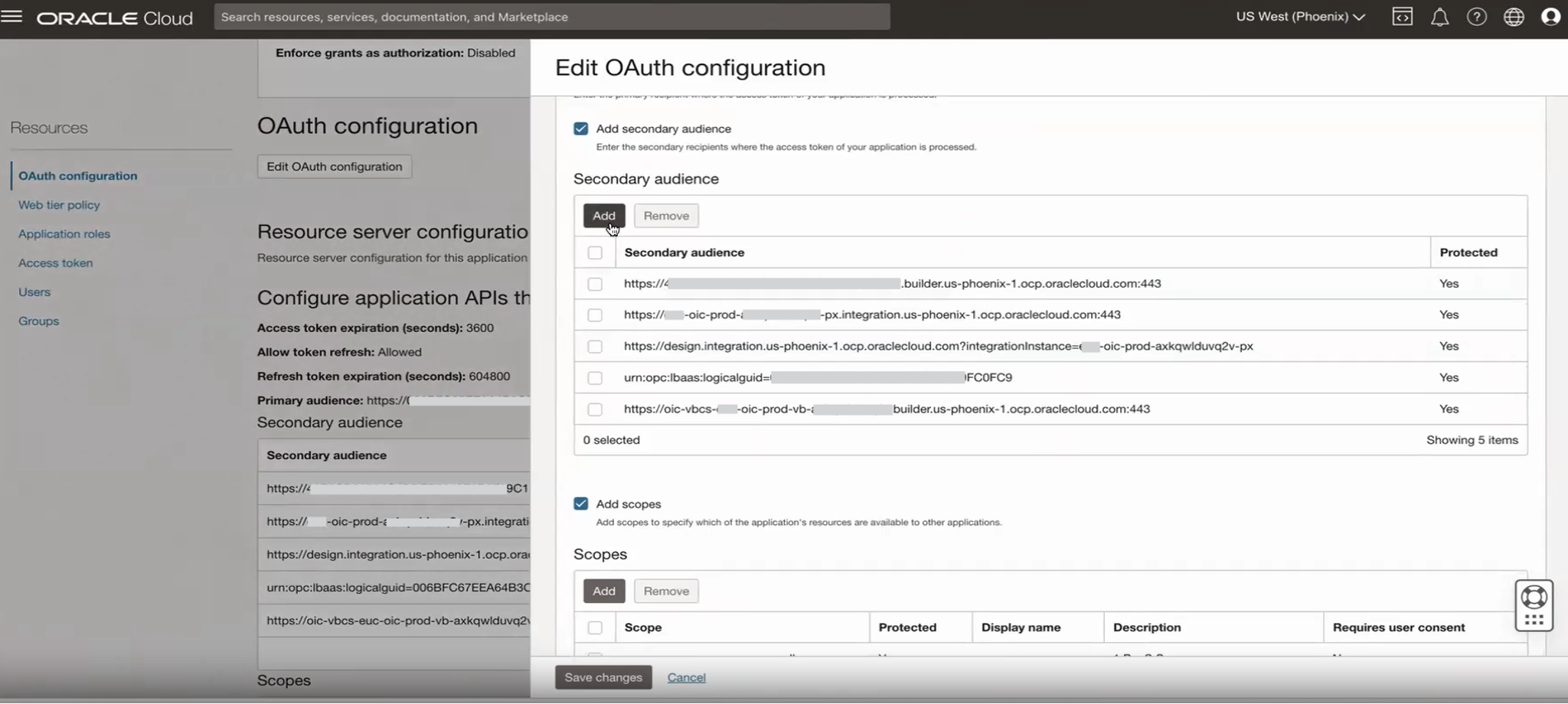The image size is (1568, 704).
Task: Click the Save changes button
Action: 603,677
